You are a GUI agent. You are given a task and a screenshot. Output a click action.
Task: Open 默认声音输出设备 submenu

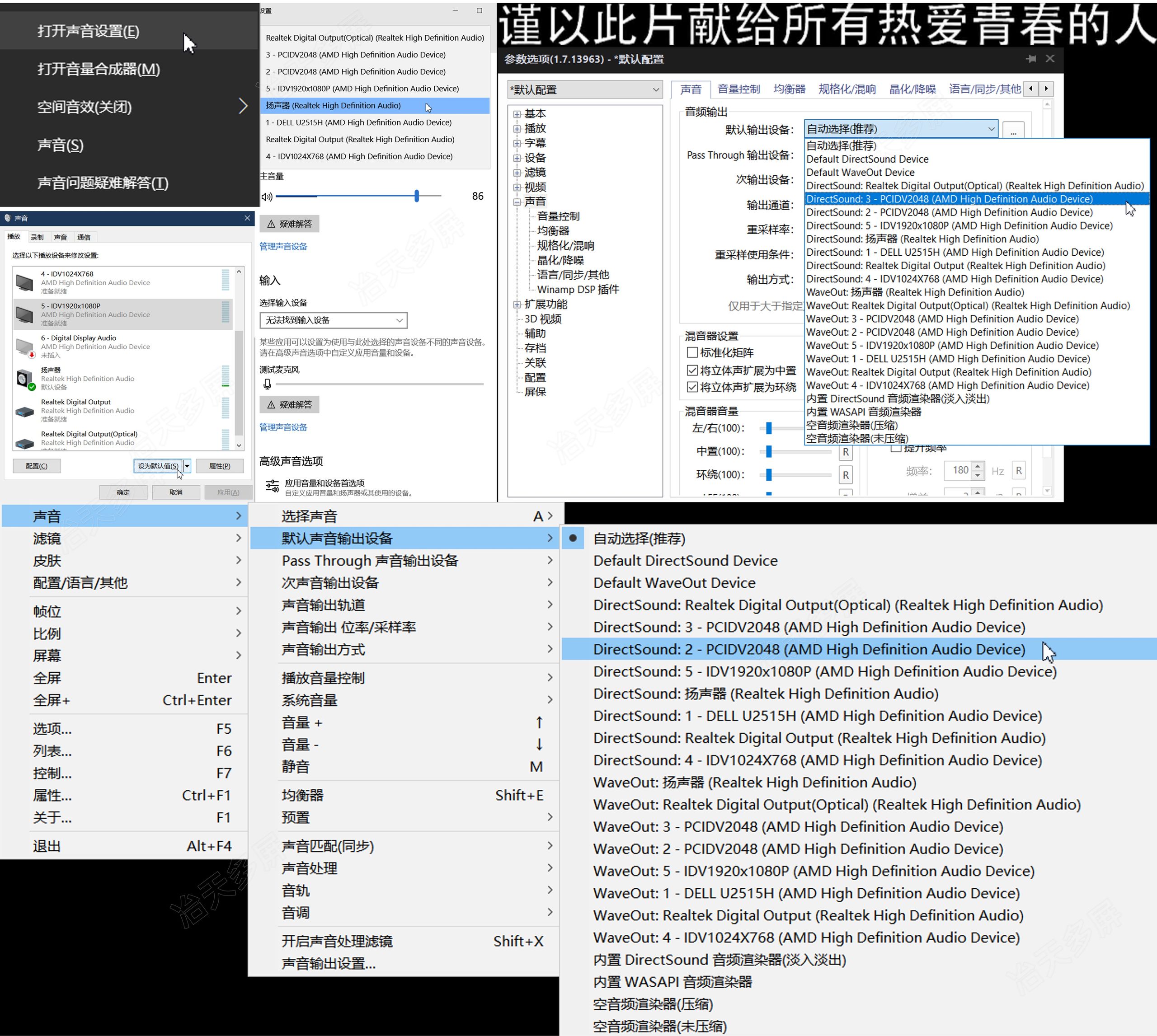point(404,539)
